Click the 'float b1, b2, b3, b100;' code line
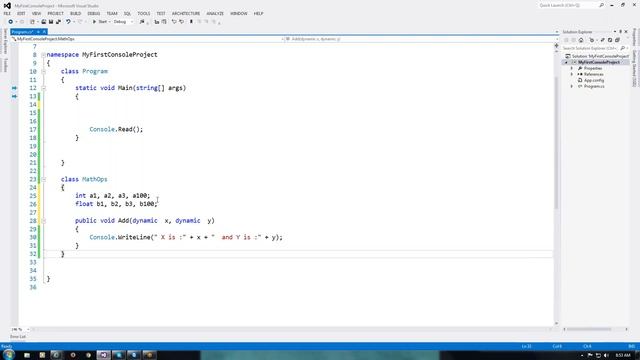This screenshot has height=360, width=640. [116, 204]
